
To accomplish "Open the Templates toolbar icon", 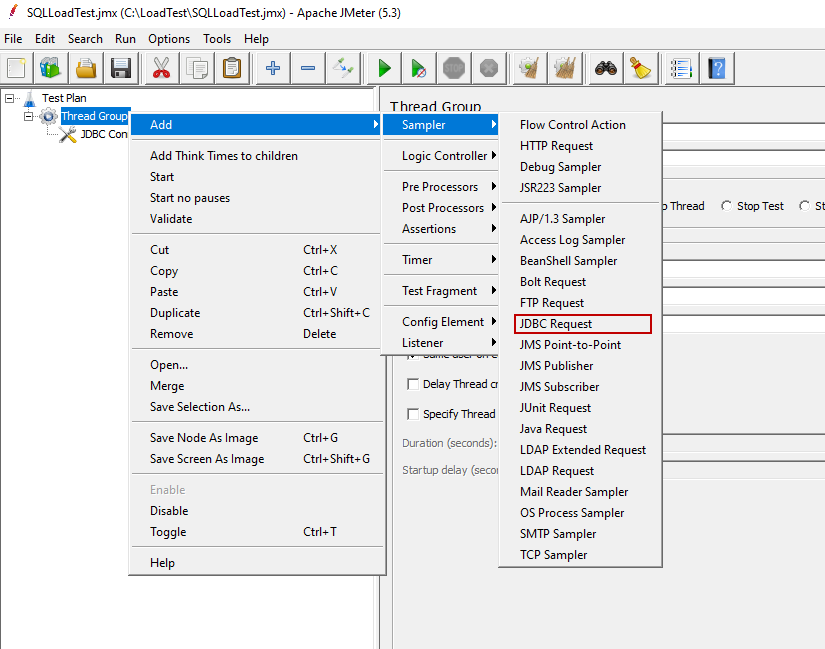I will click(51, 68).
